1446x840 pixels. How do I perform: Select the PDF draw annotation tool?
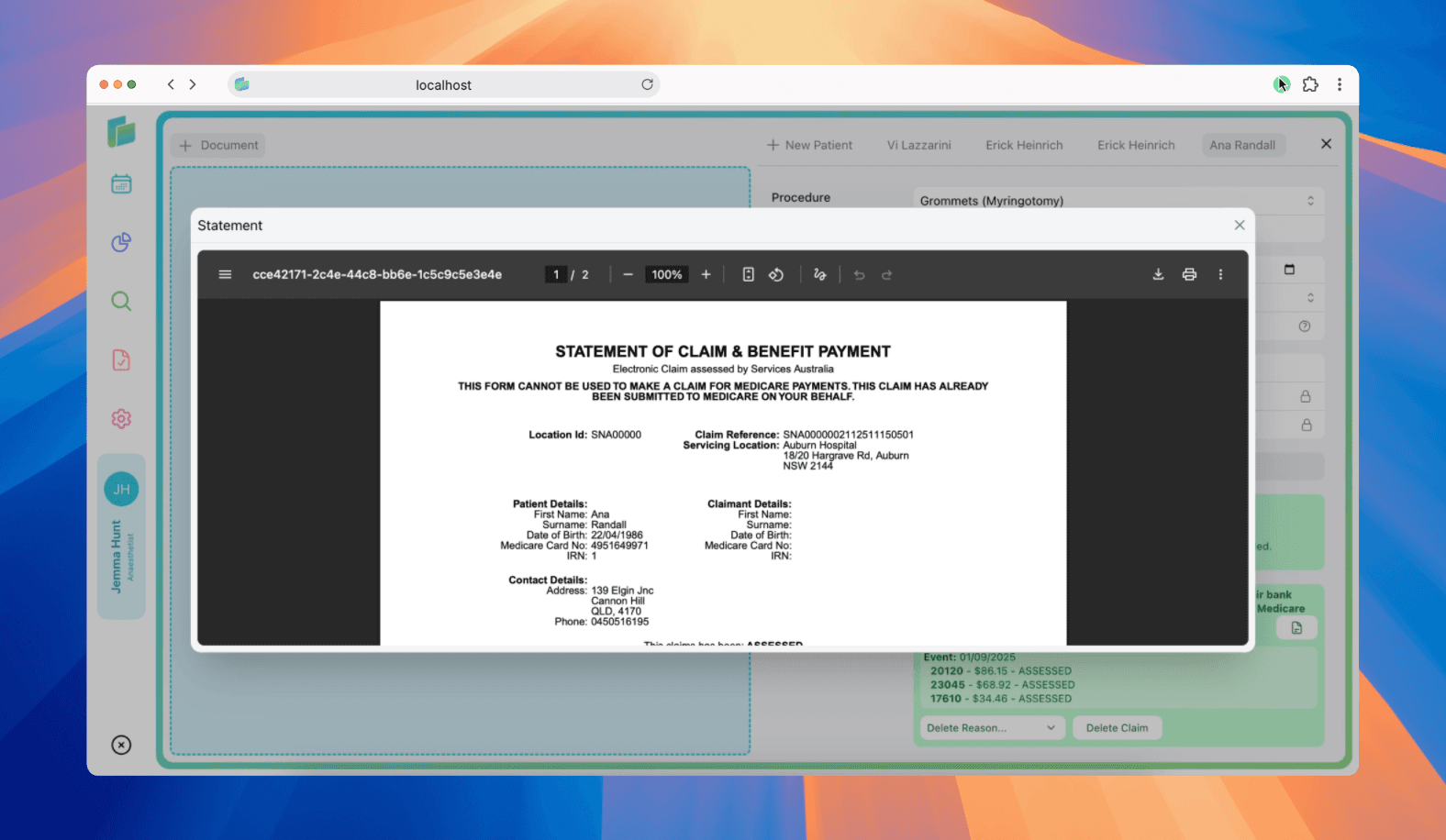819,274
